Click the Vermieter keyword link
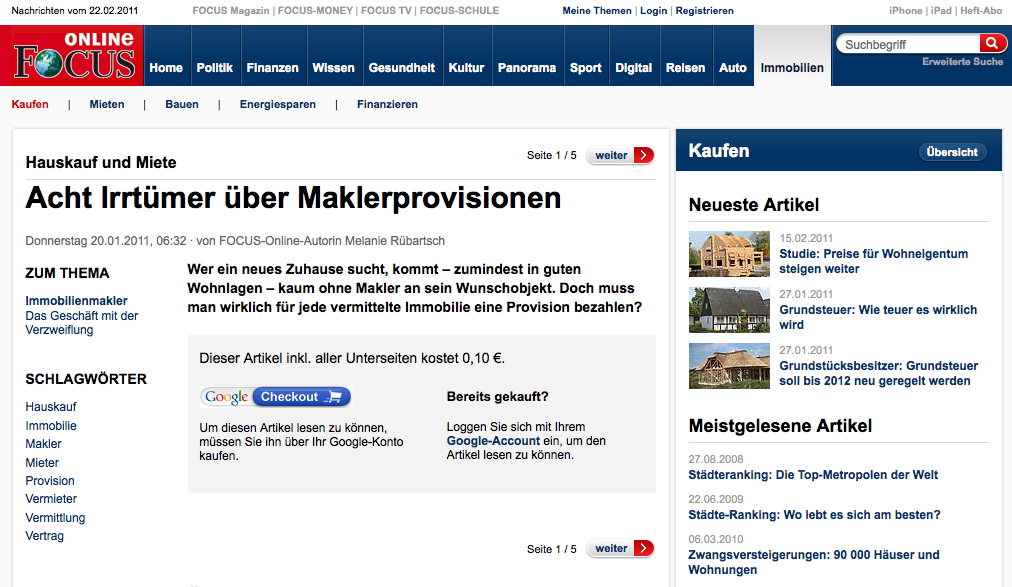 pos(51,499)
